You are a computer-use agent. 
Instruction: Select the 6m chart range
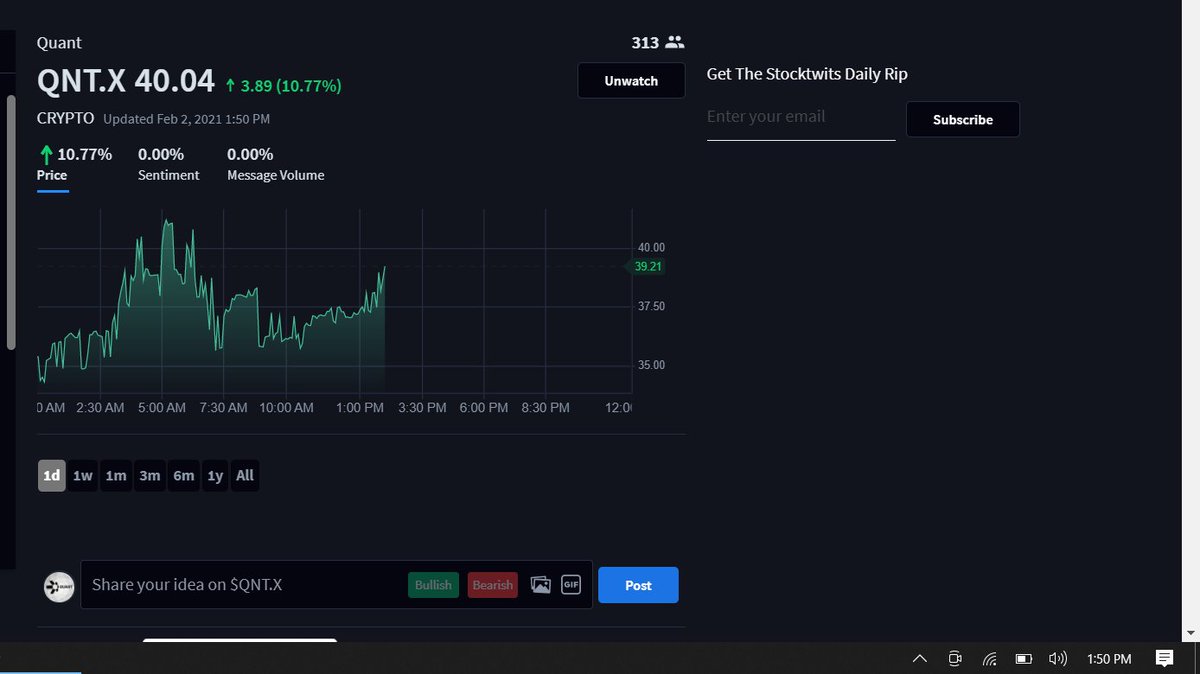point(184,476)
